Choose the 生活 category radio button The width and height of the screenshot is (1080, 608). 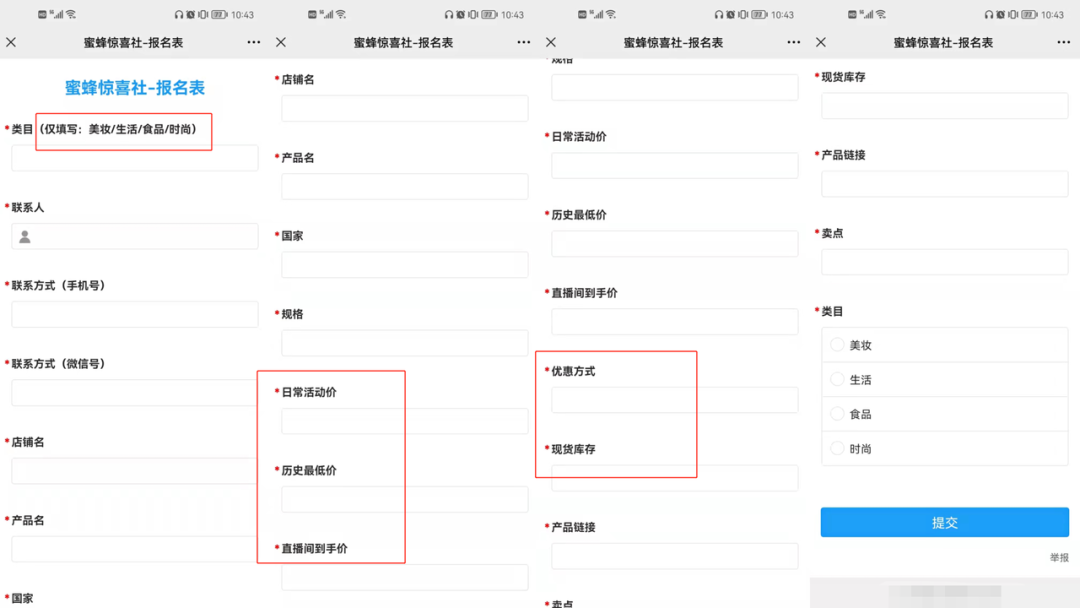[x=838, y=380]
